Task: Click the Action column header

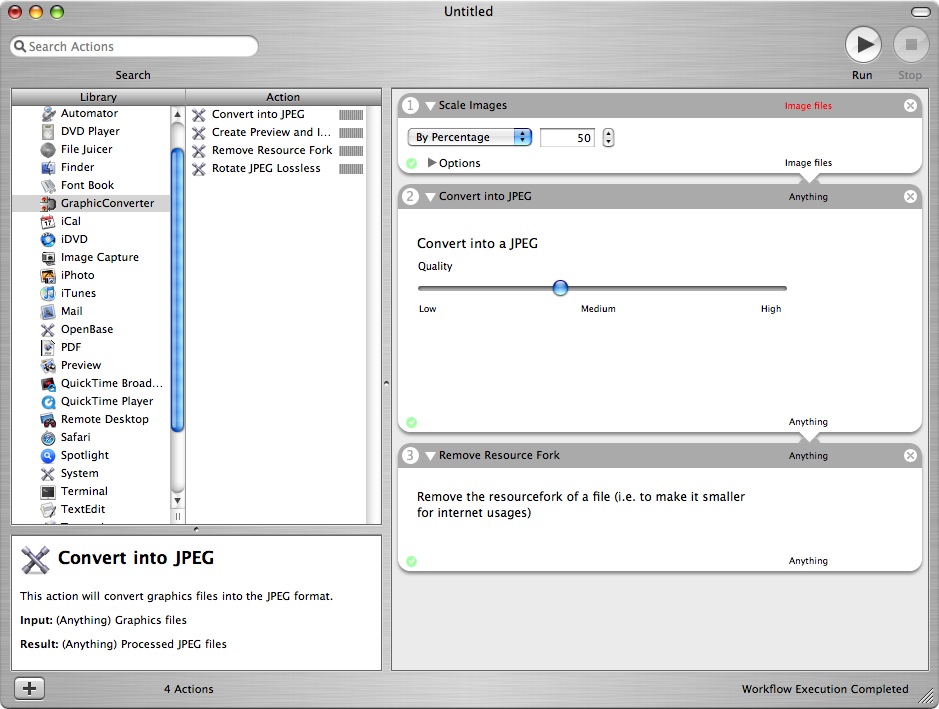Action: (x=283, y=97)
